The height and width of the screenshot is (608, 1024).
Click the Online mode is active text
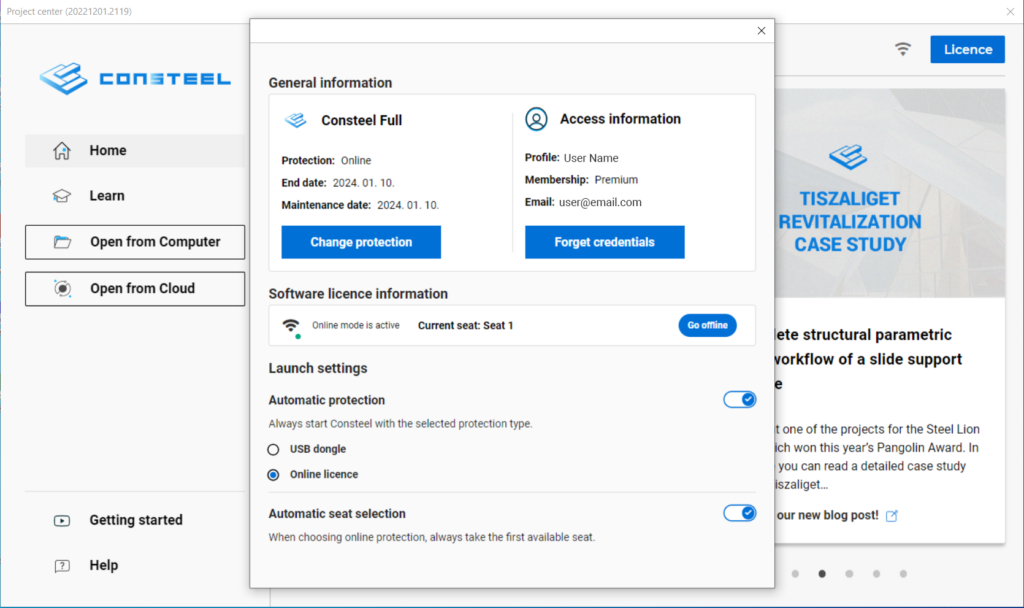pyautogui.click(x=355, y=325)
